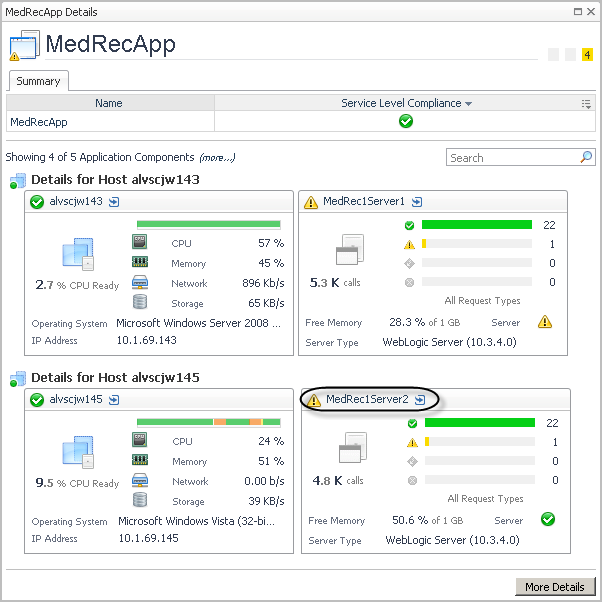Click the warning icon row in MedRec1Server1 requests
The width and height of the screenshot is (602, 602).
409,245
